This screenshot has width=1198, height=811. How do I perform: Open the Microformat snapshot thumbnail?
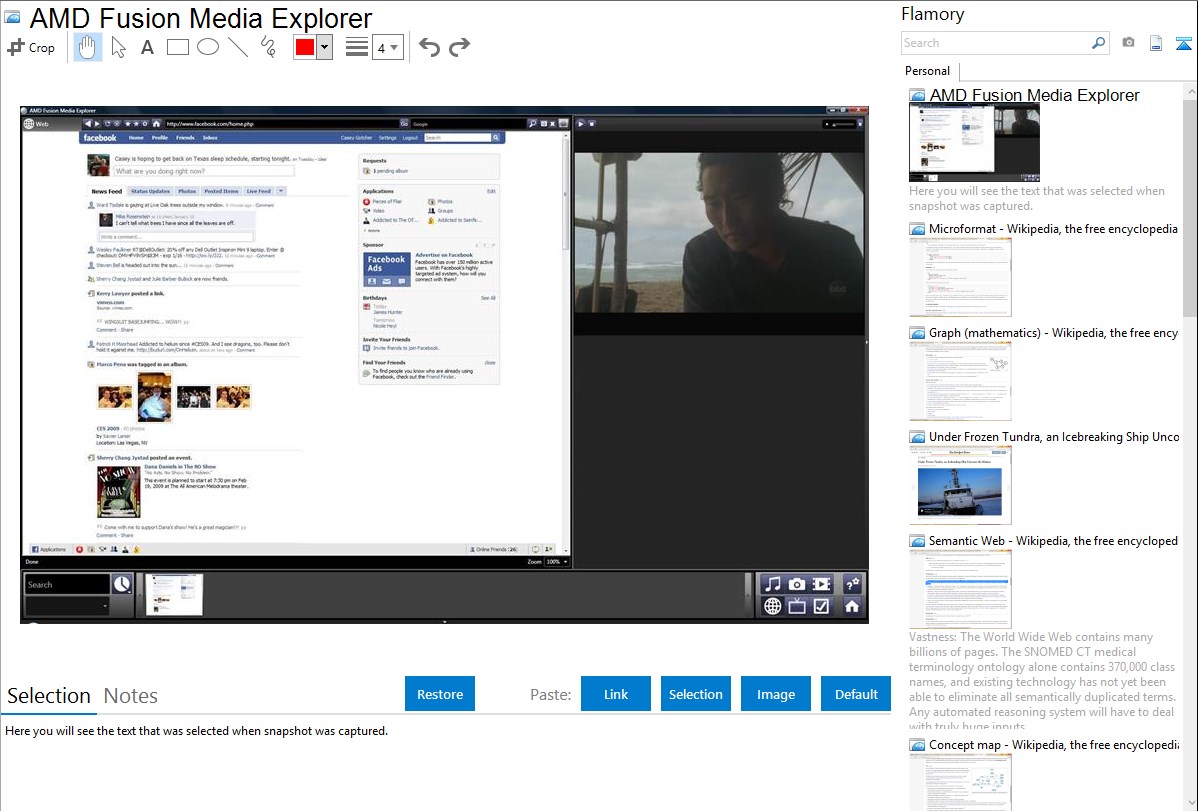960,277
